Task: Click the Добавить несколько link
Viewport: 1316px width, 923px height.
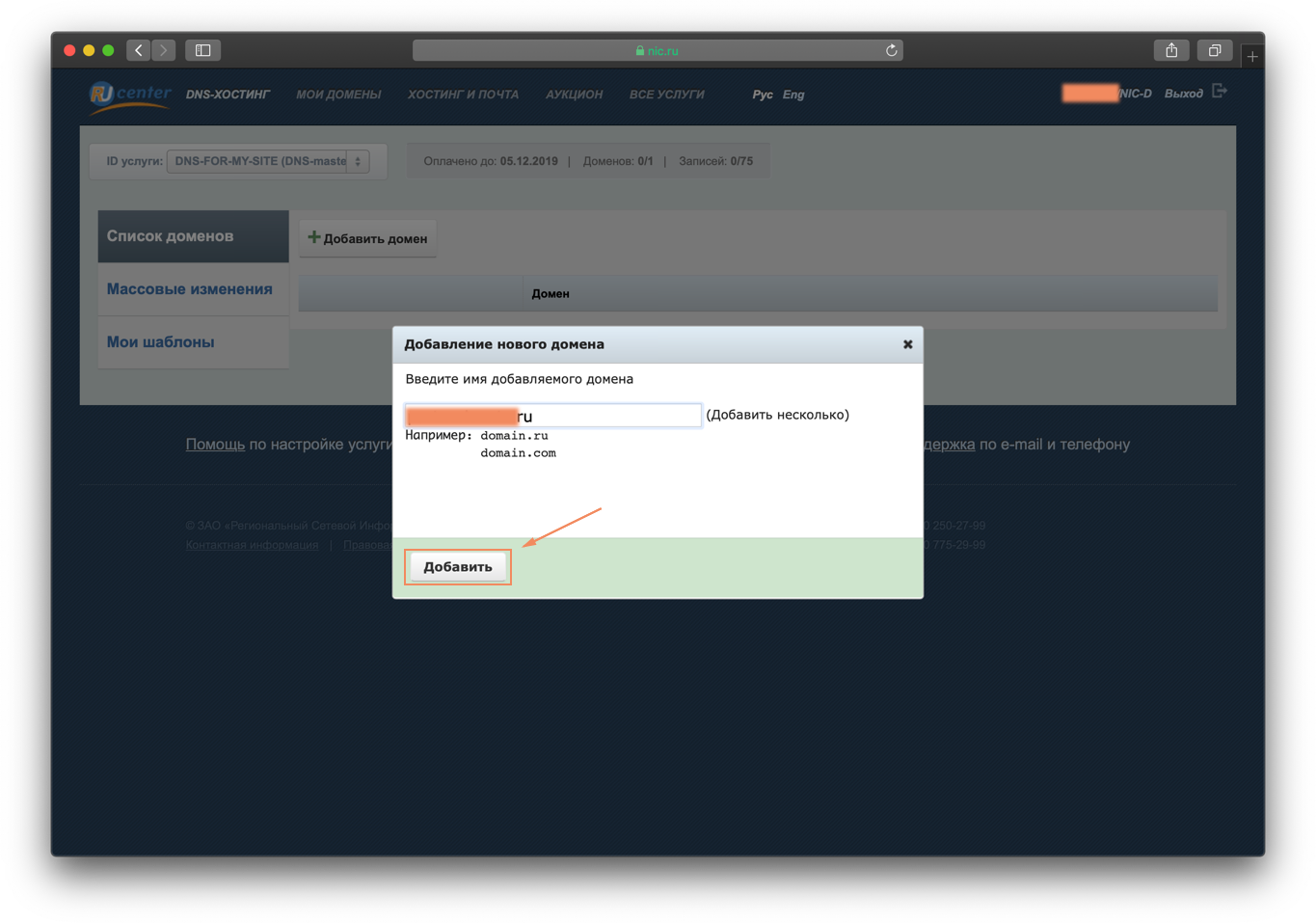Action: tap(778, 415)
